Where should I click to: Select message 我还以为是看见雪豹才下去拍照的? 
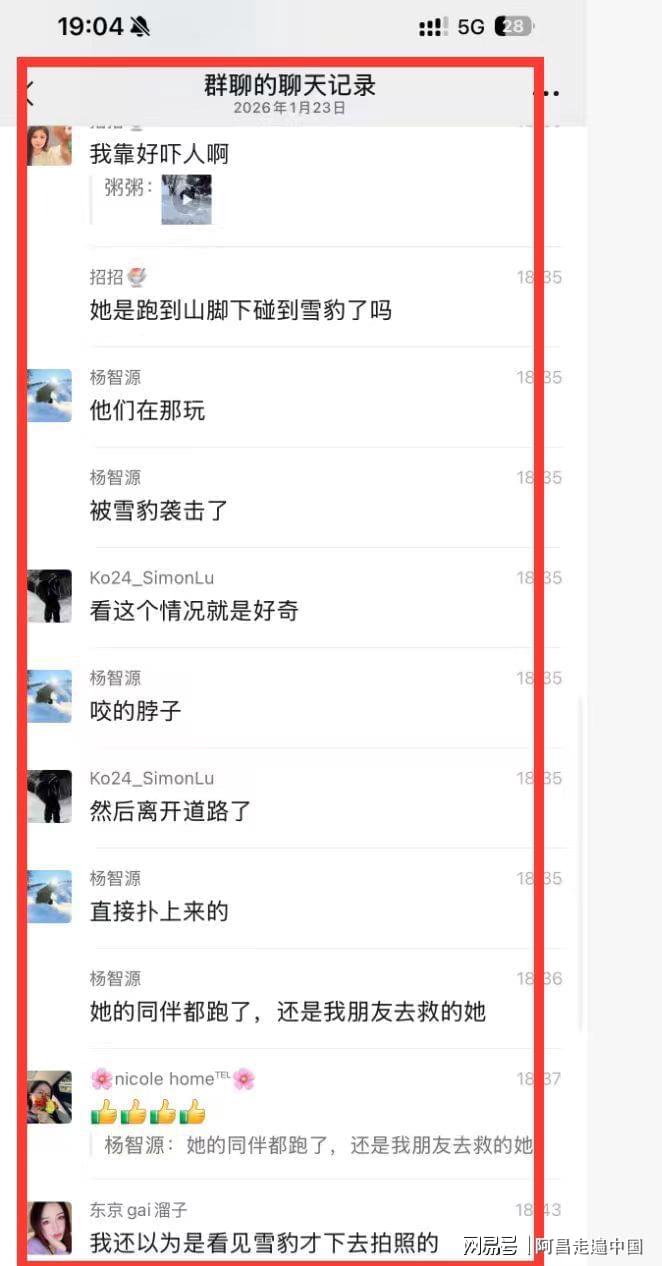(x=265, y=1243)
